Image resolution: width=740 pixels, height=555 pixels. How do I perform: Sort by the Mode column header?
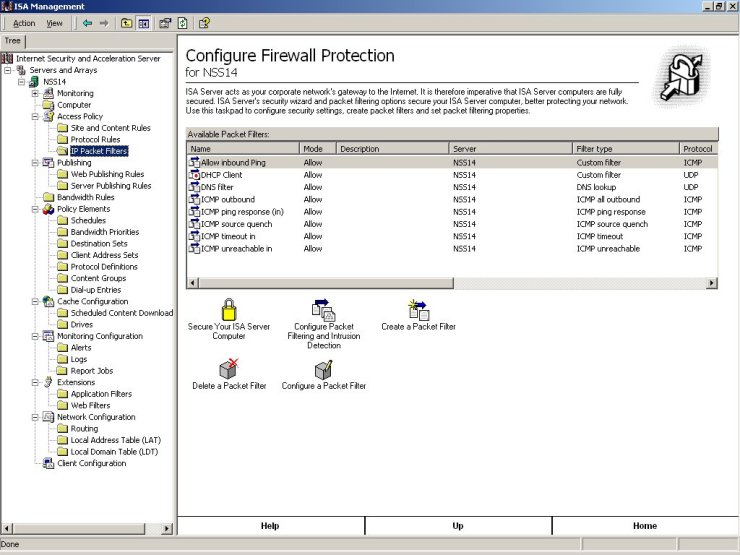(318, 149)
